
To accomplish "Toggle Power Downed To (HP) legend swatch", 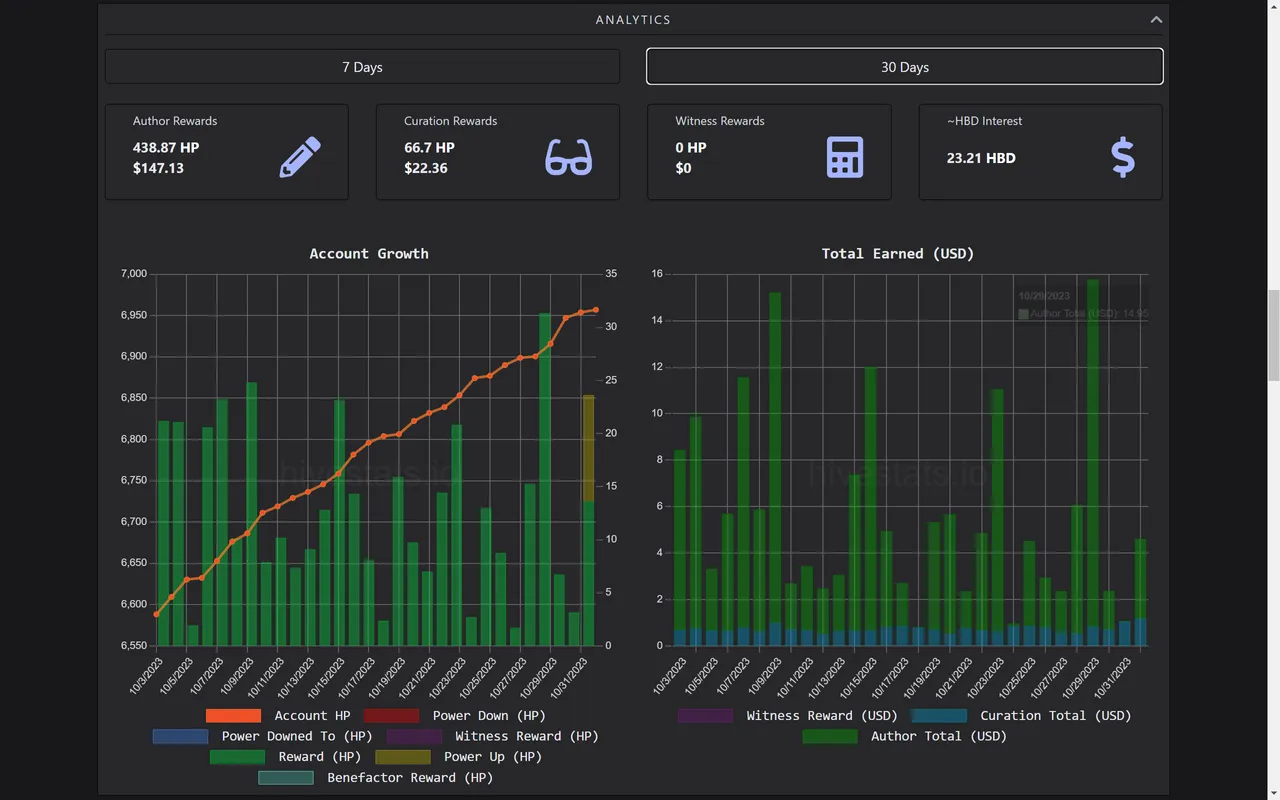I will point(180,736).
